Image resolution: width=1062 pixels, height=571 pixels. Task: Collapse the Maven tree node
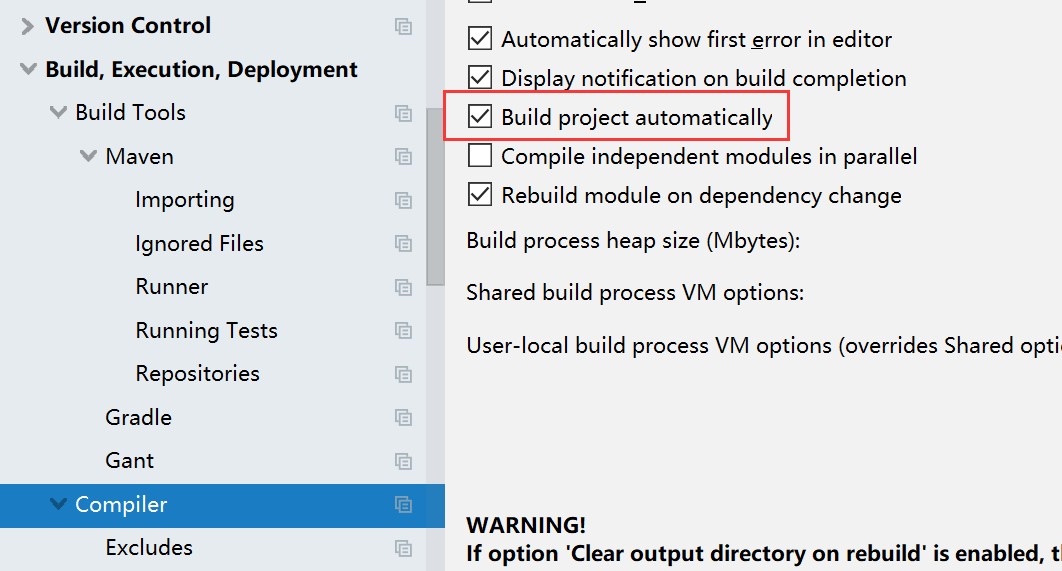click(88, 157)
